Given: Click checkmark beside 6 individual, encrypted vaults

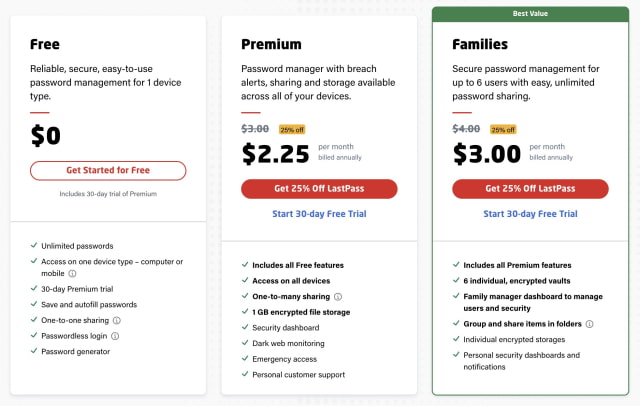Looking at the screenshot, I should 456,281.
